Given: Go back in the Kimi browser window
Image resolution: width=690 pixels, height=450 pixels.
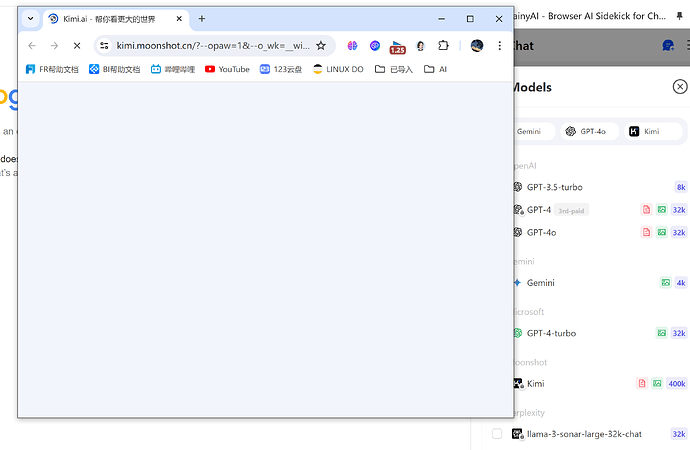Looking at the screenshot, I should point(32,45).
